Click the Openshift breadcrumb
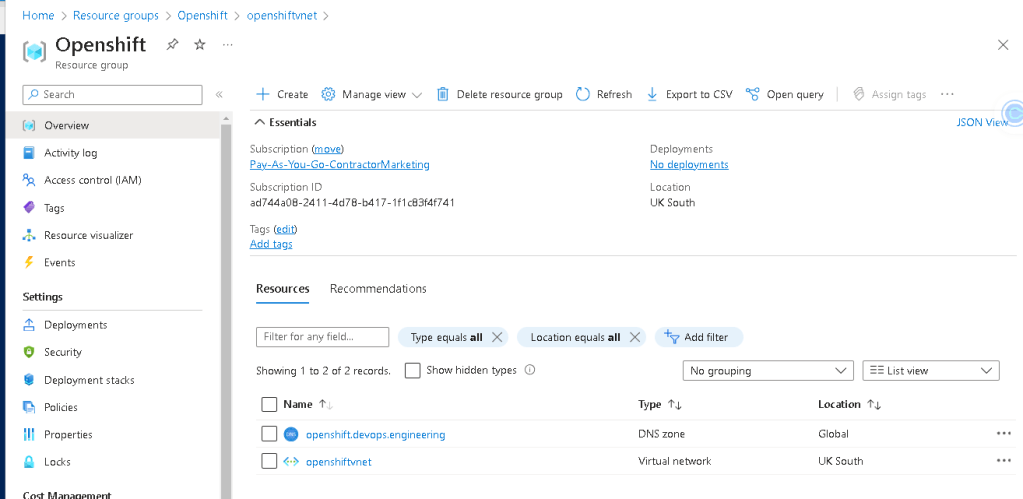 pyautogui.click(x=202, y=15)
